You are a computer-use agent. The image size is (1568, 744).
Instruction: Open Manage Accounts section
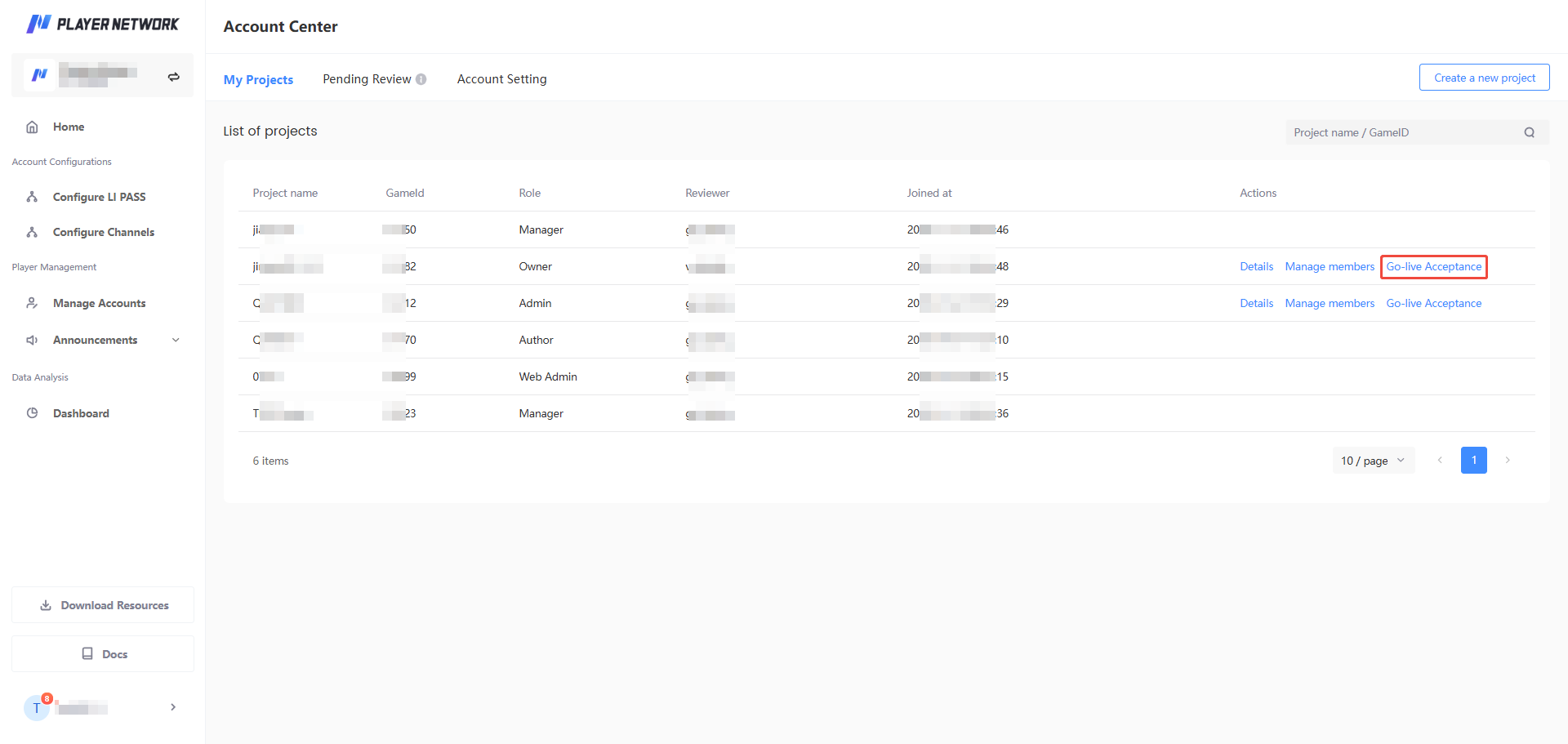tap(99, 303)
